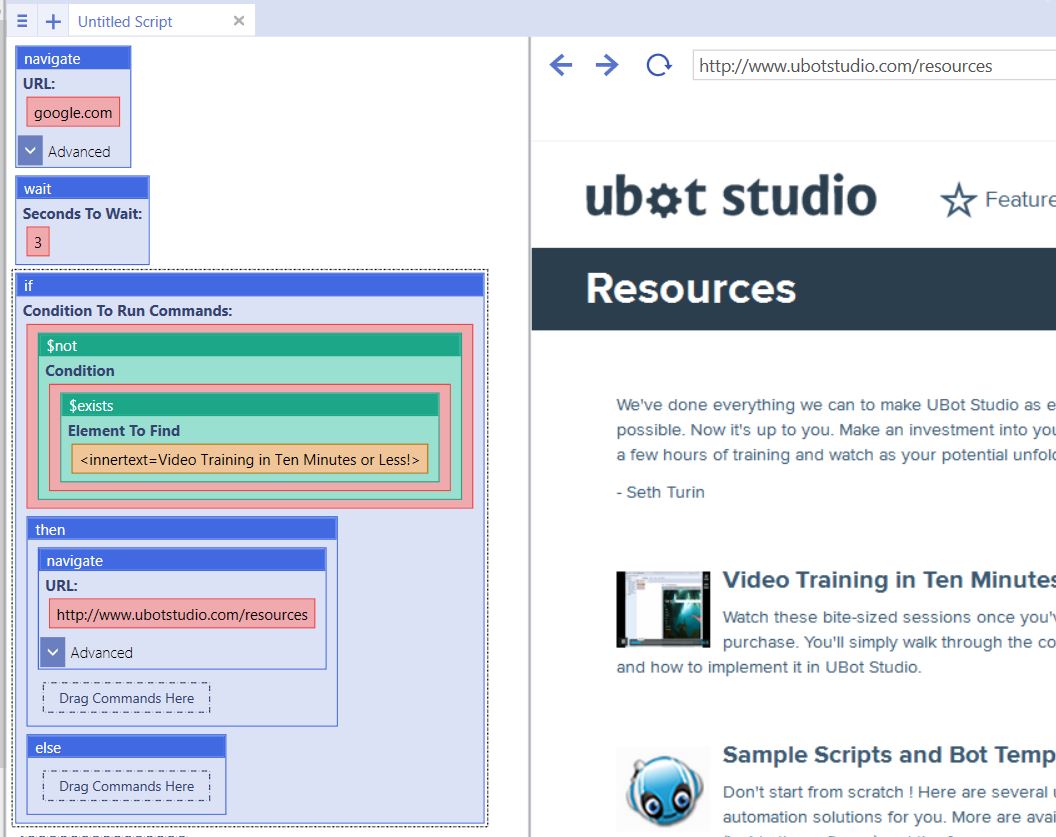Click Drag Commands Here in else block
The image size is (1056, 837).
[126, 786]
